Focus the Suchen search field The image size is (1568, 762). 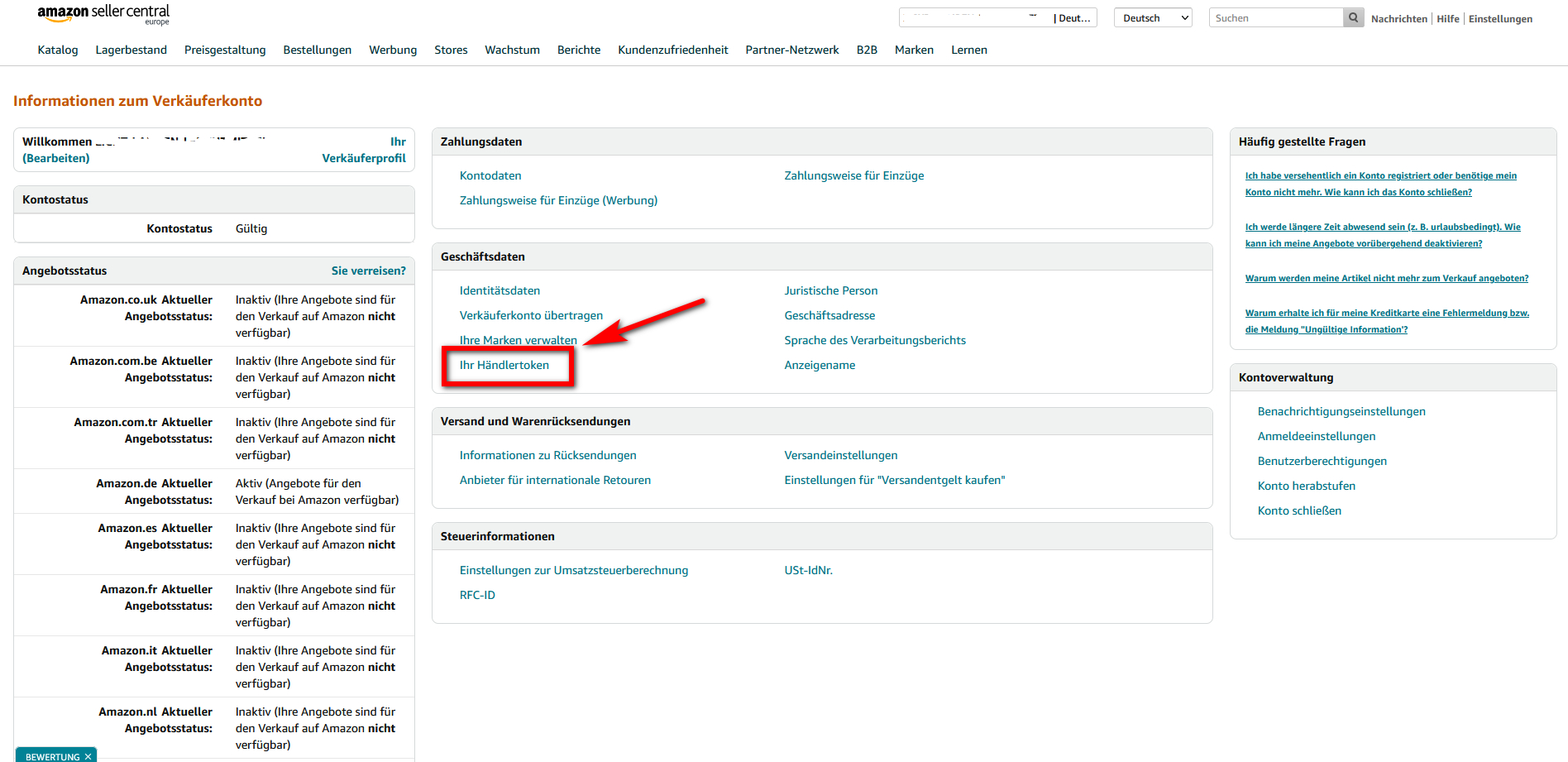1276,17
